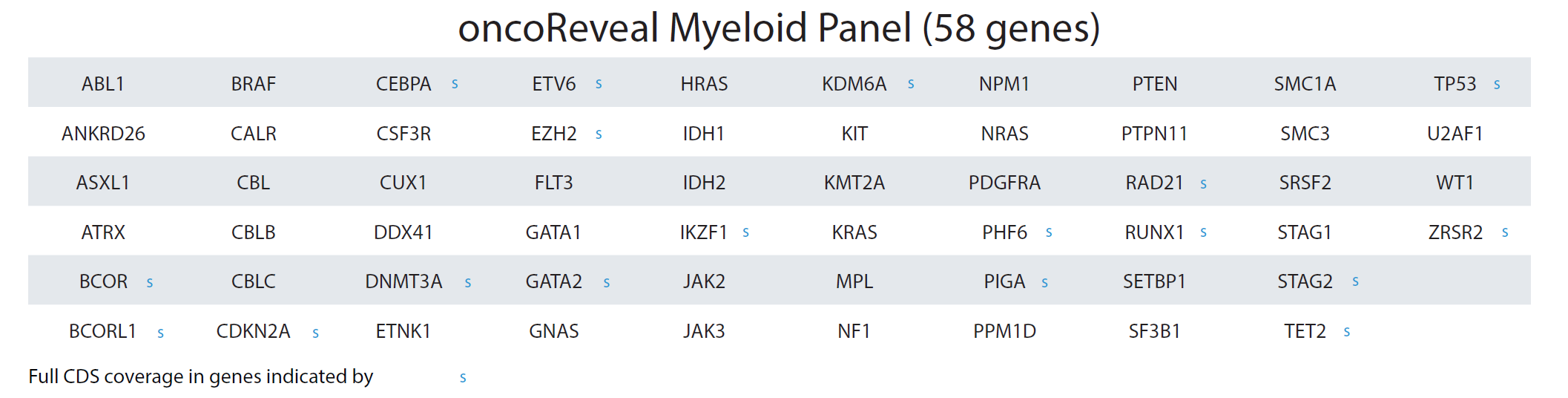Click the s marker beside KDM6A
This screenshot has height=398, width=1568.
pyautogui.click(x=911, y=85)
